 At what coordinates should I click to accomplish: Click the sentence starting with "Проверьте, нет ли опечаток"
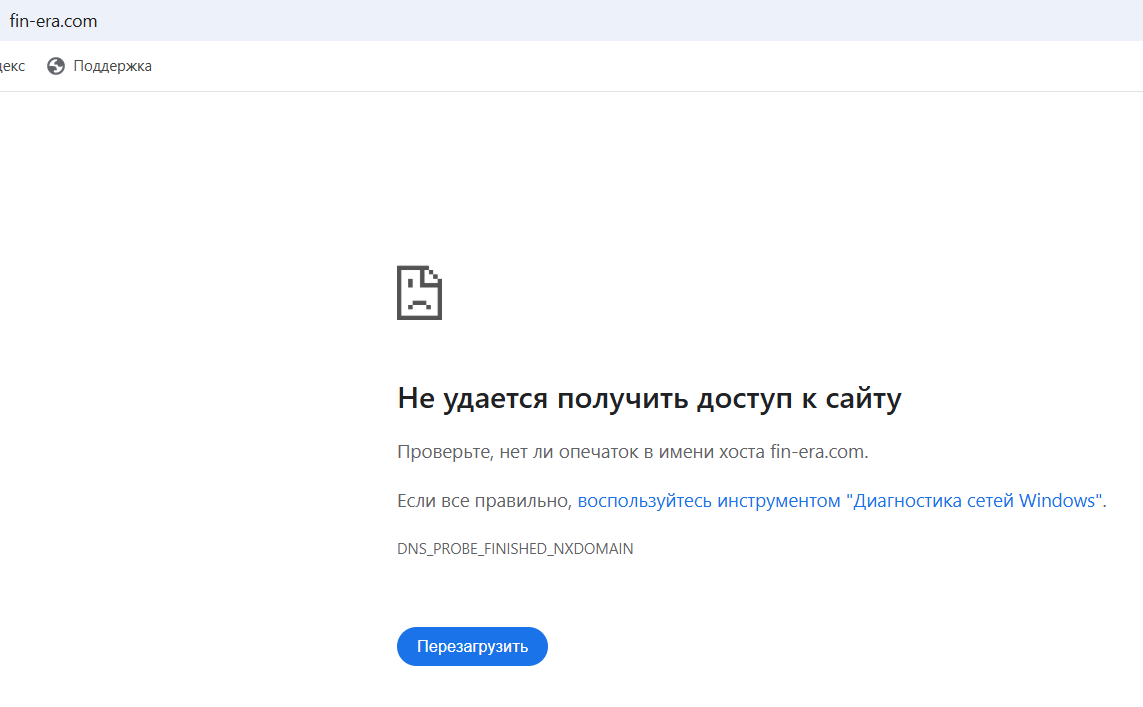(632, 452)
